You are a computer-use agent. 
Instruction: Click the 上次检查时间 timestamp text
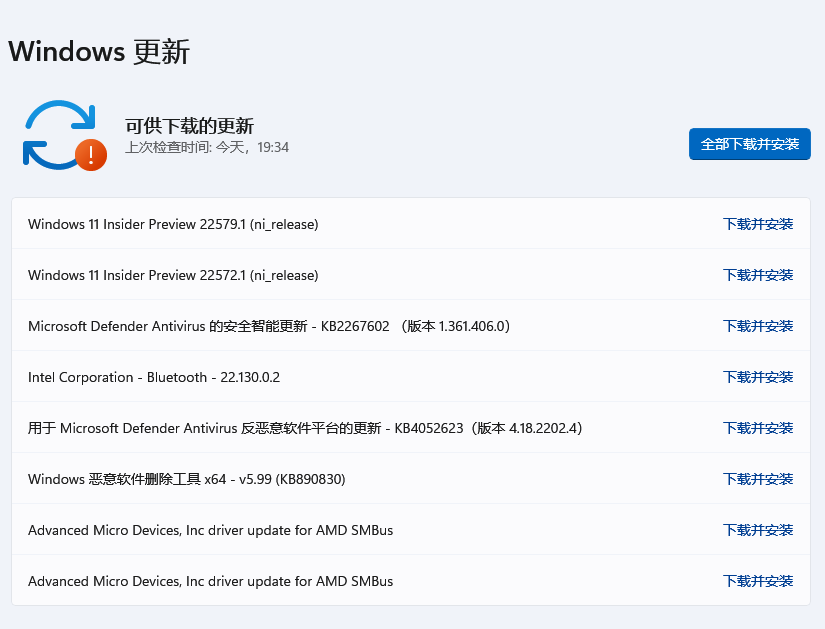point(207,147)
